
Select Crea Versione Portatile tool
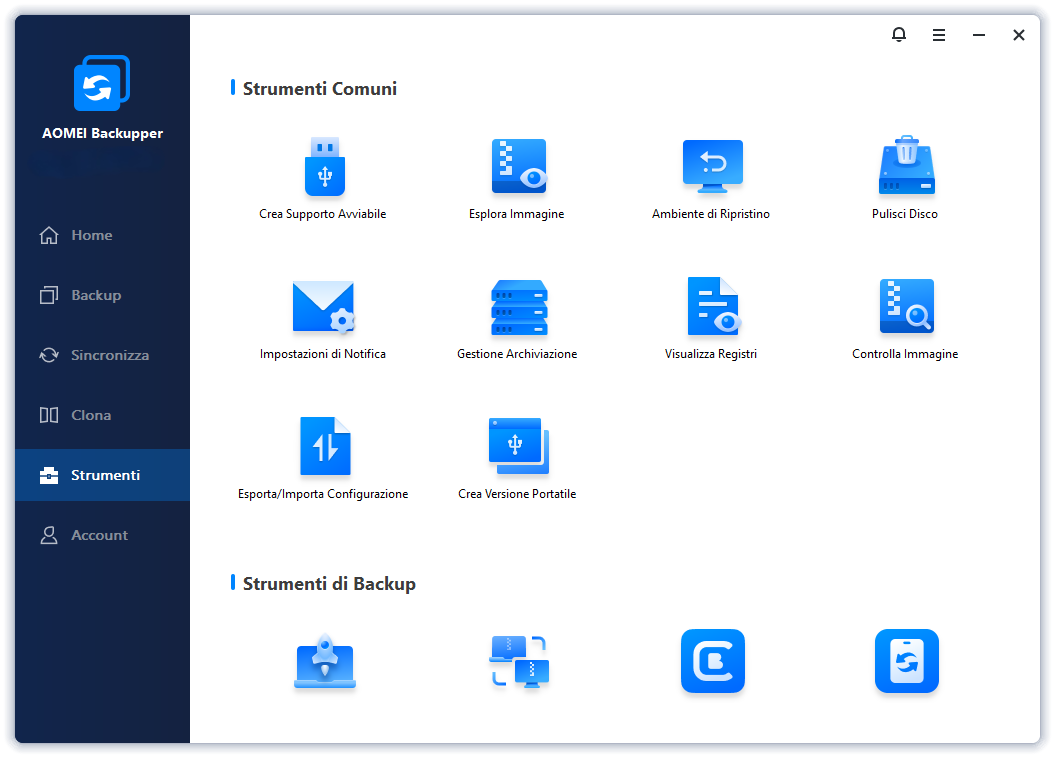click(x=518, y=447)
